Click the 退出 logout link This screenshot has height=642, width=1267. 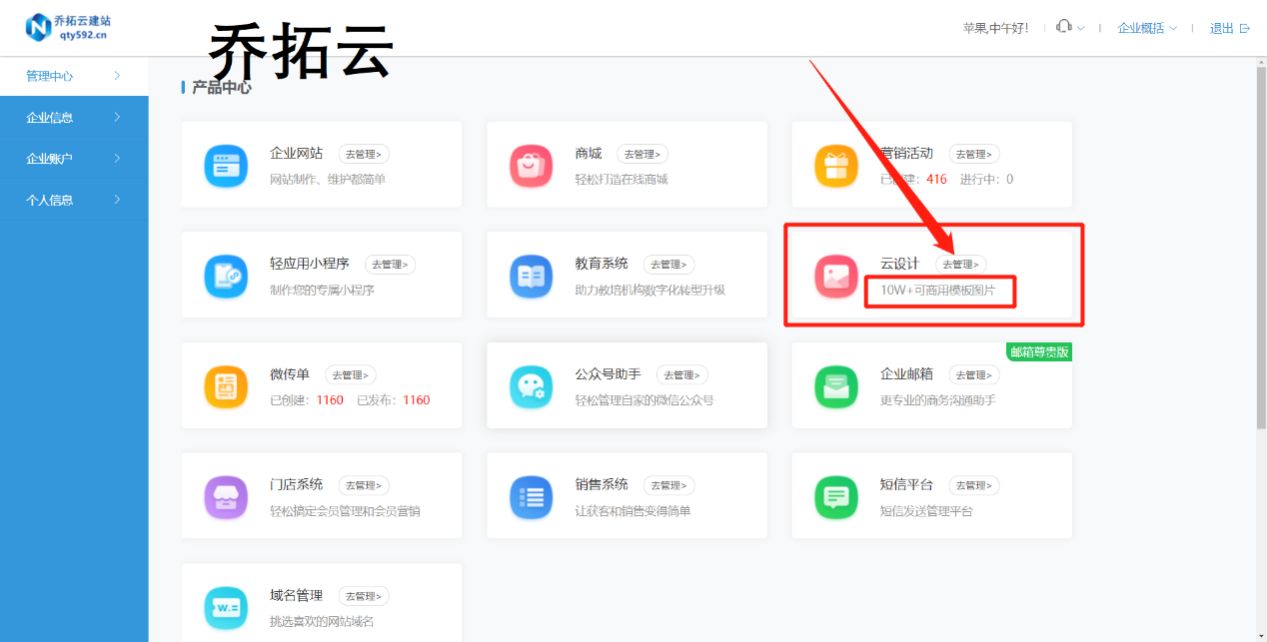pos(1222,28)
